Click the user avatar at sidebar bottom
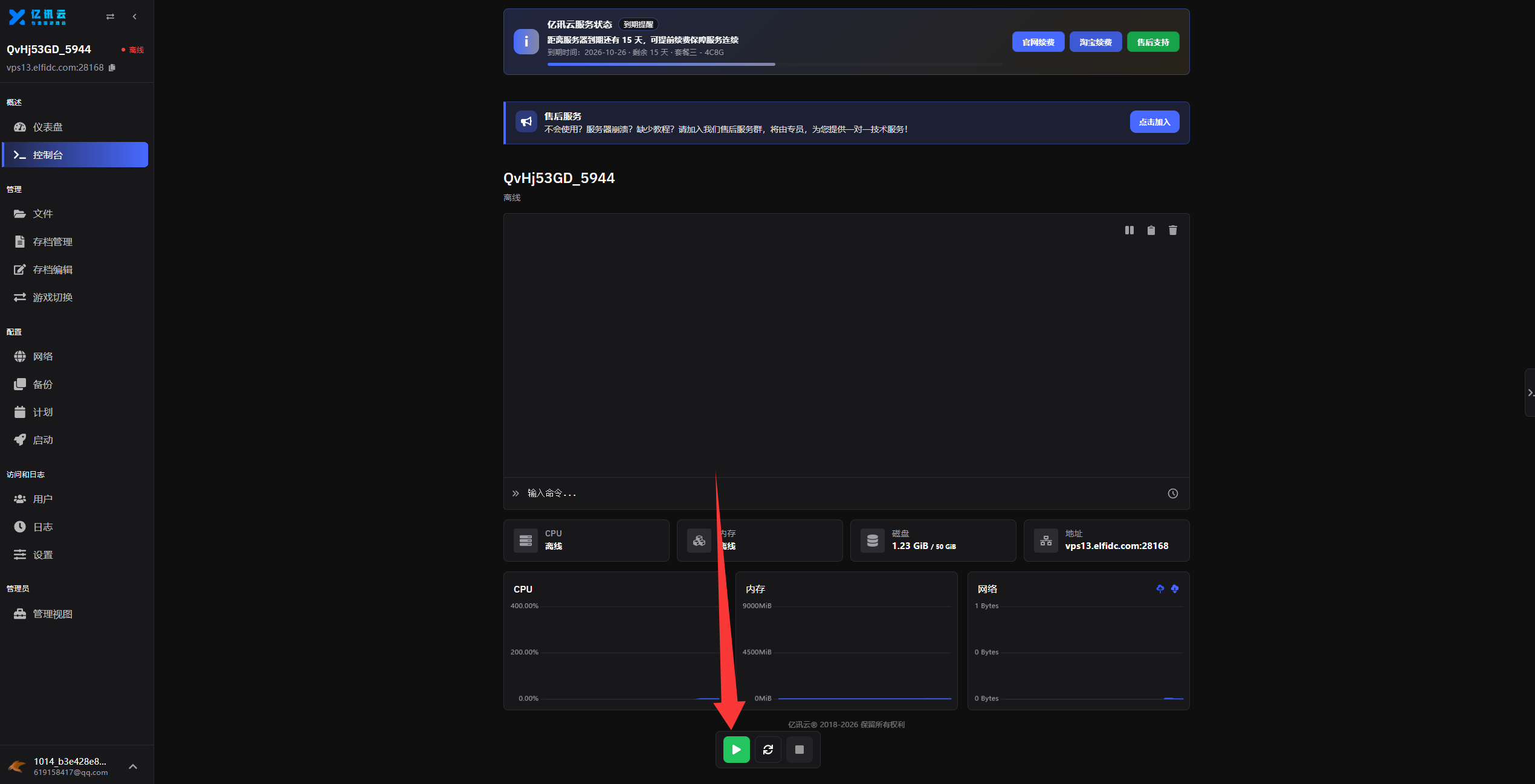 16,766
